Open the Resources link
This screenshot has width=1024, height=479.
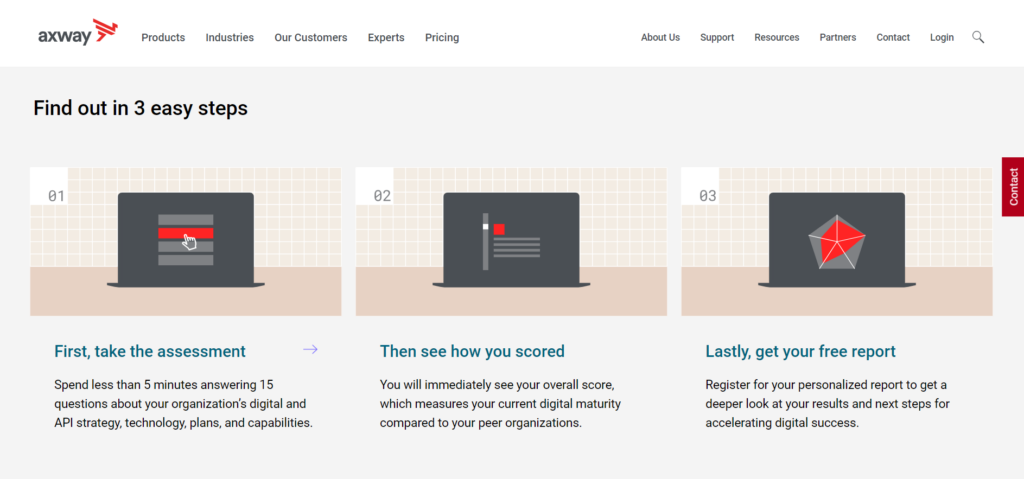click(777, 38)
